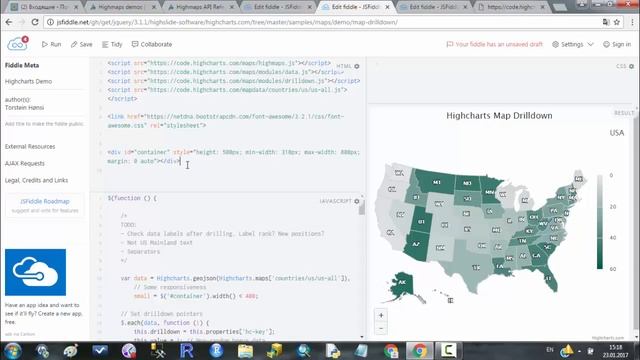This screenshot has width=640, height=360.
Task: Tidy up the code
Action: click(112, 44)
